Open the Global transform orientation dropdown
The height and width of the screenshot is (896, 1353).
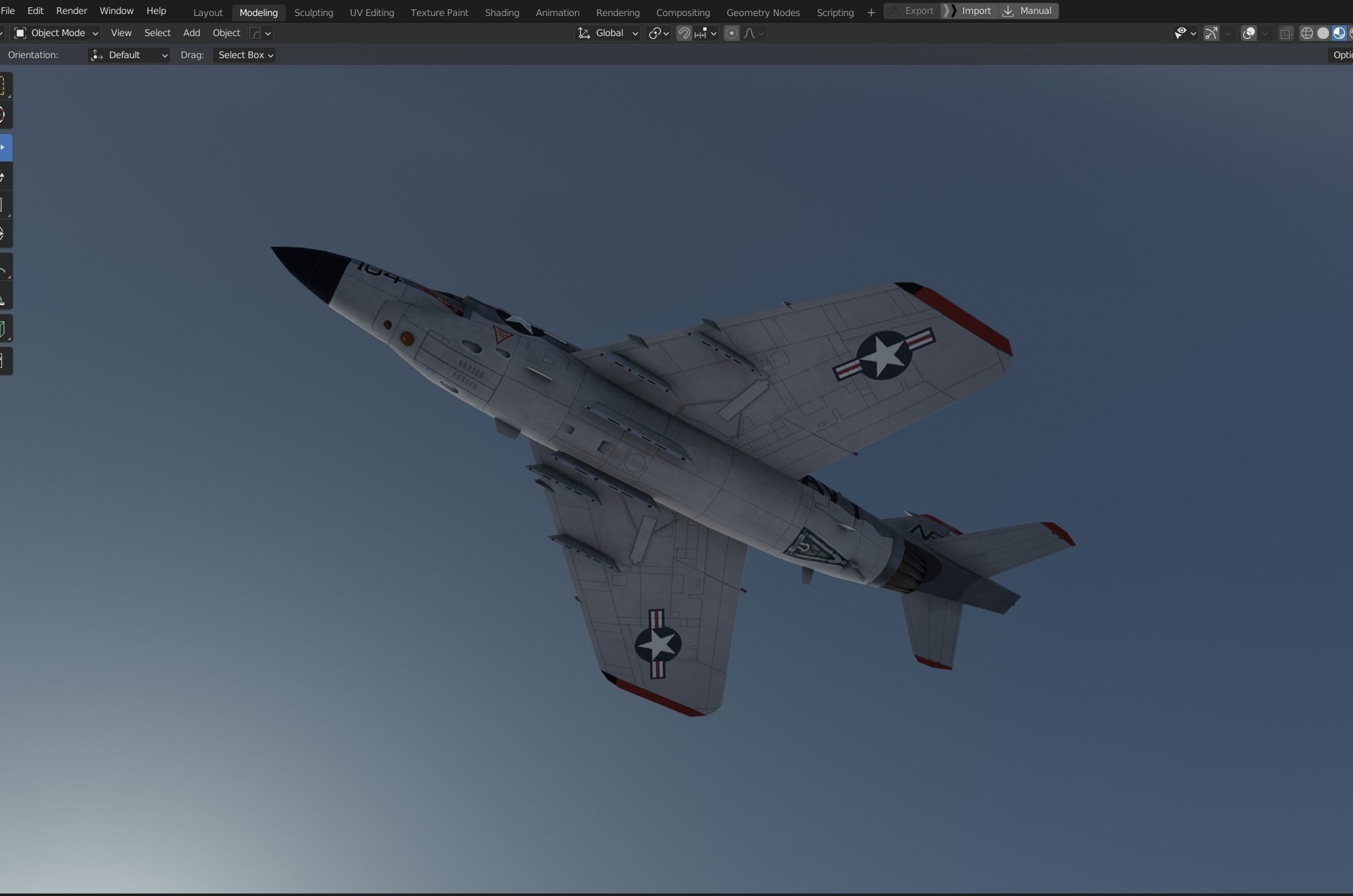click(x=608, y=33)
